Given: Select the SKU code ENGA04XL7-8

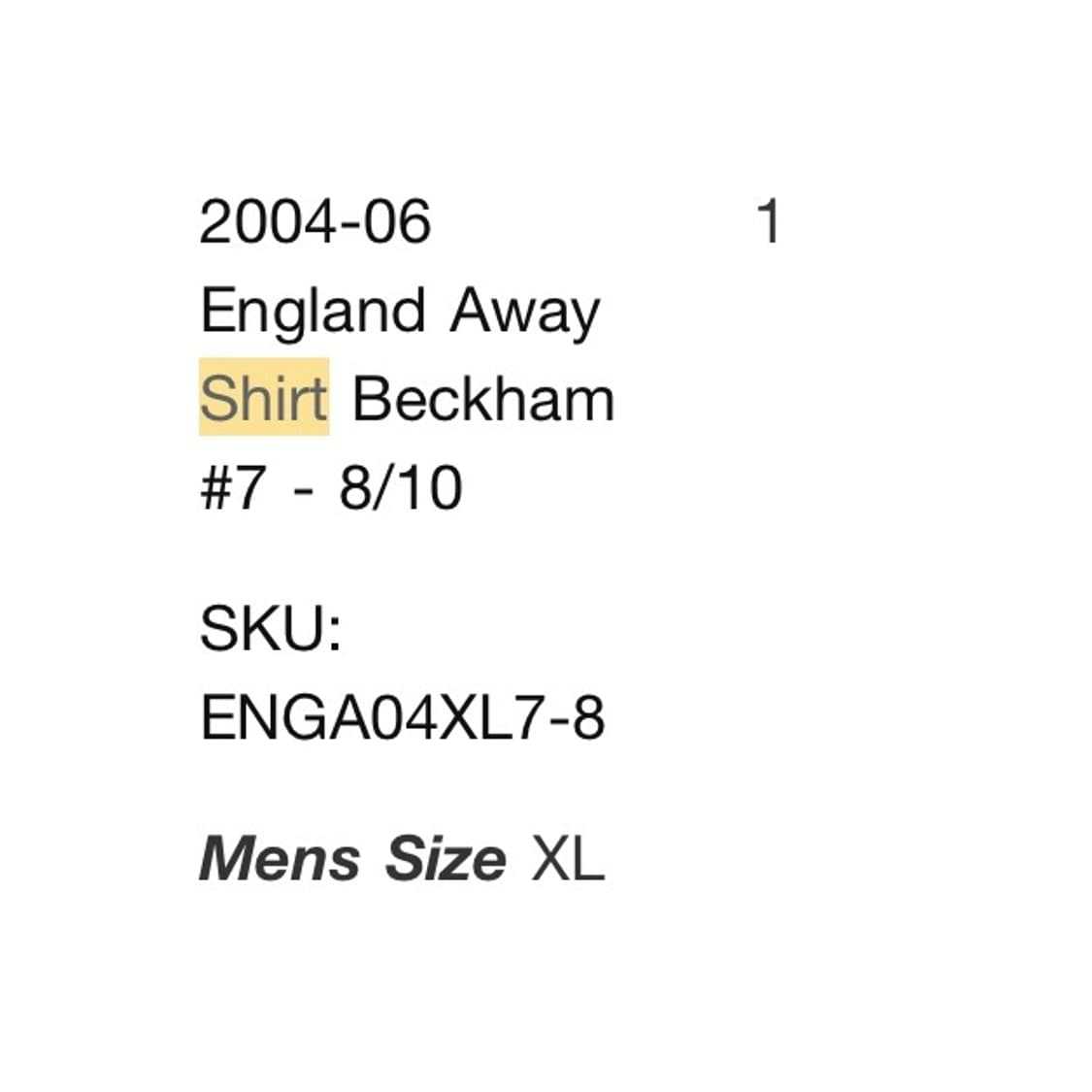Looking at the screenshot, I should coord(402,718).
